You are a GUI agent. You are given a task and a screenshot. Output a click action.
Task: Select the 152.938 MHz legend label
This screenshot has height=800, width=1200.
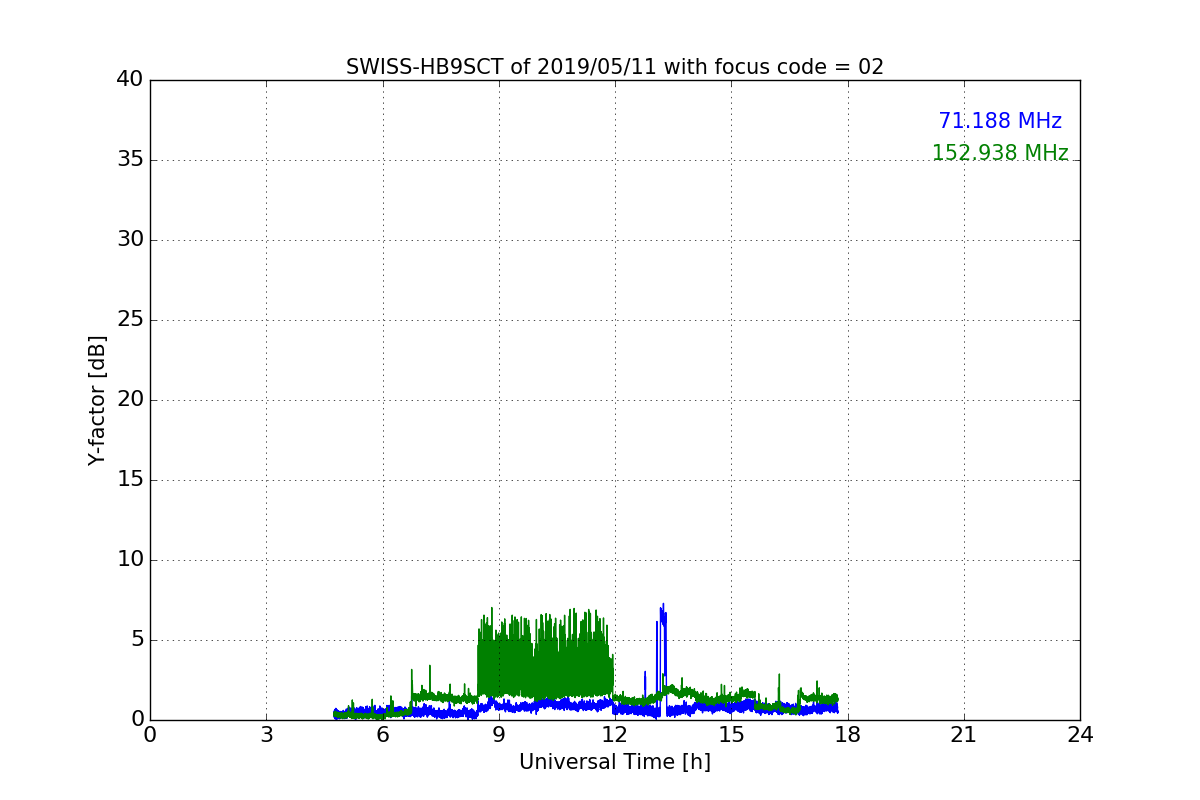tap(1000, 153)
